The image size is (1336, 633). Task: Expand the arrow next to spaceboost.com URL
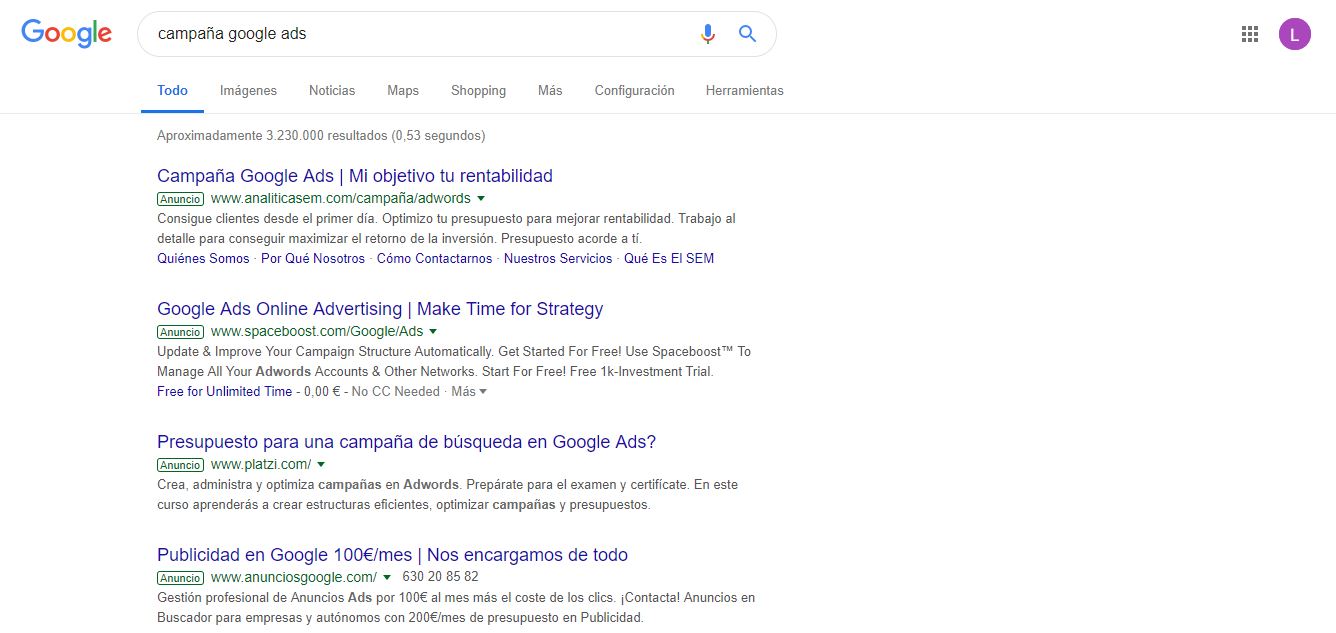click(434, 331)
